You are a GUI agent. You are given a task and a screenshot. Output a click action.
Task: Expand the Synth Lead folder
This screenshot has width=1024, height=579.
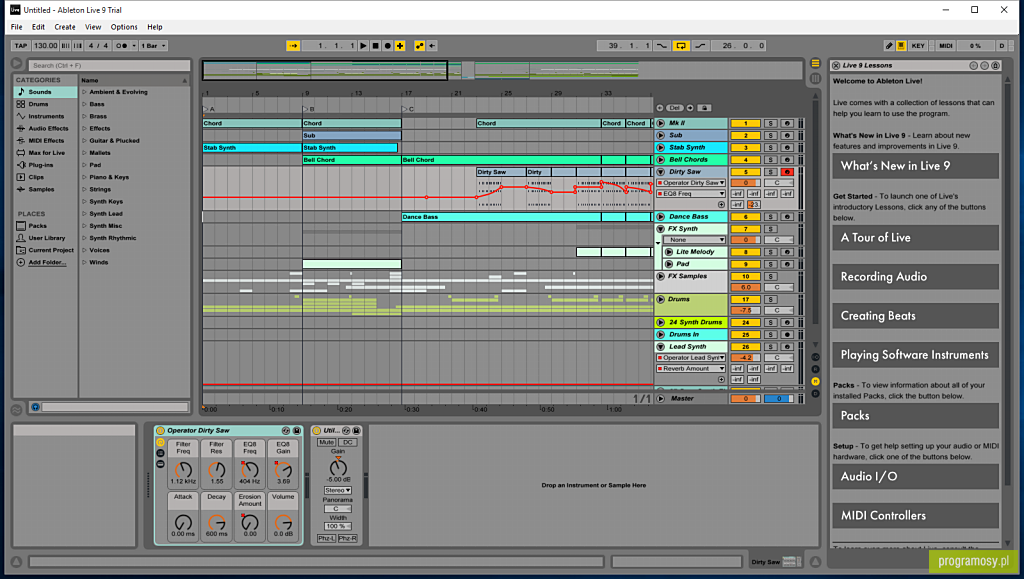84,213
